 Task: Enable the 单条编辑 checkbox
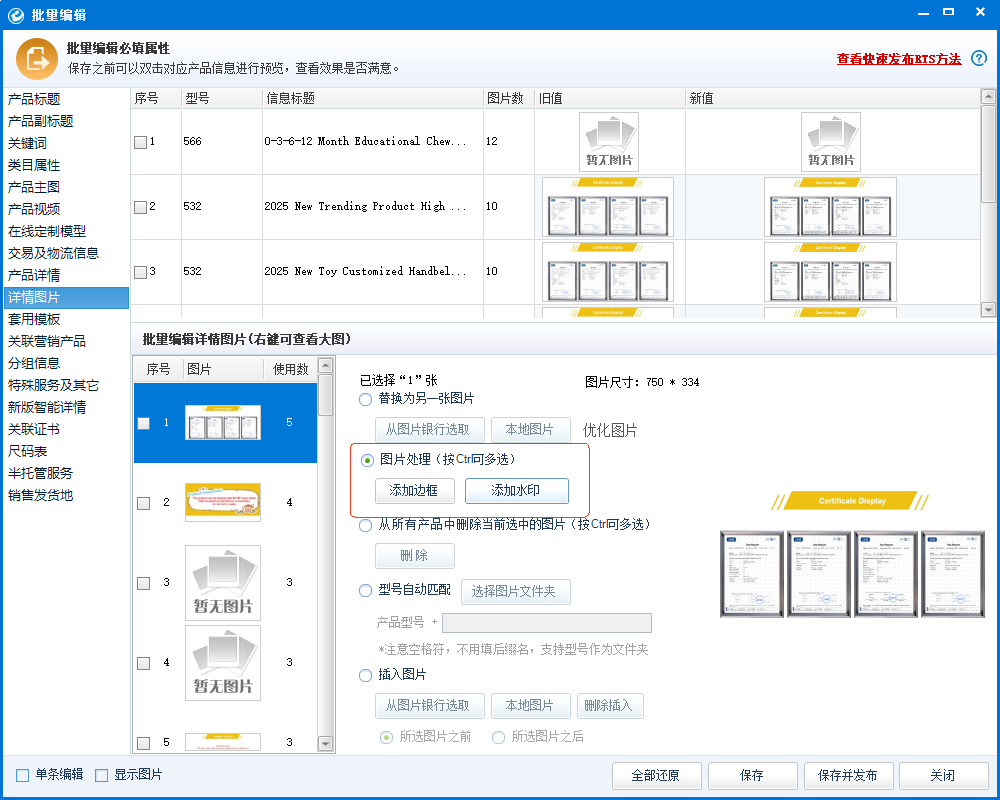coord(23,775)
